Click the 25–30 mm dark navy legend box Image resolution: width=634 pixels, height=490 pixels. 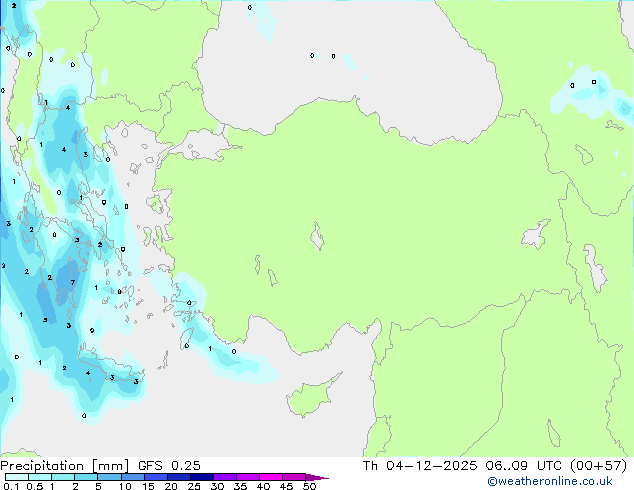[202, 477]
